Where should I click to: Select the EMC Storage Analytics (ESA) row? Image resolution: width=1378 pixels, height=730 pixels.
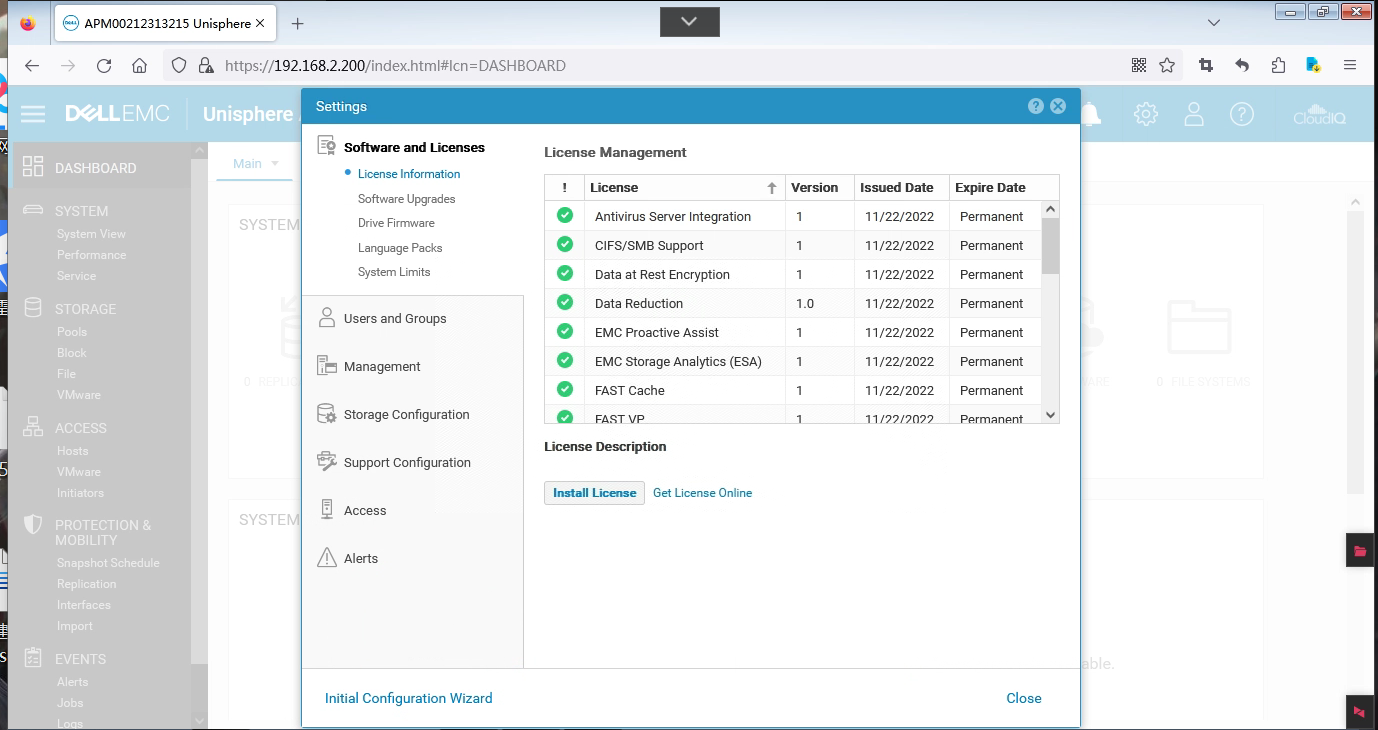coord(793,361)
